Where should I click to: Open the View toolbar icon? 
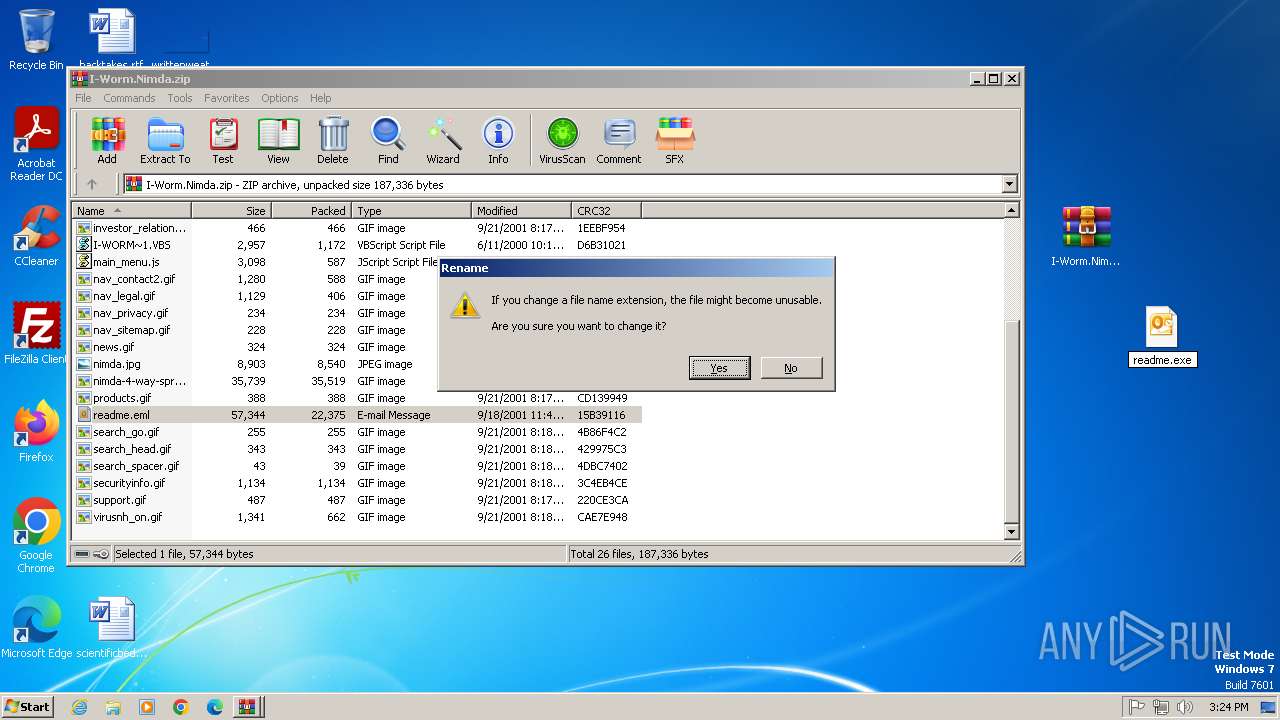[278, 141]
